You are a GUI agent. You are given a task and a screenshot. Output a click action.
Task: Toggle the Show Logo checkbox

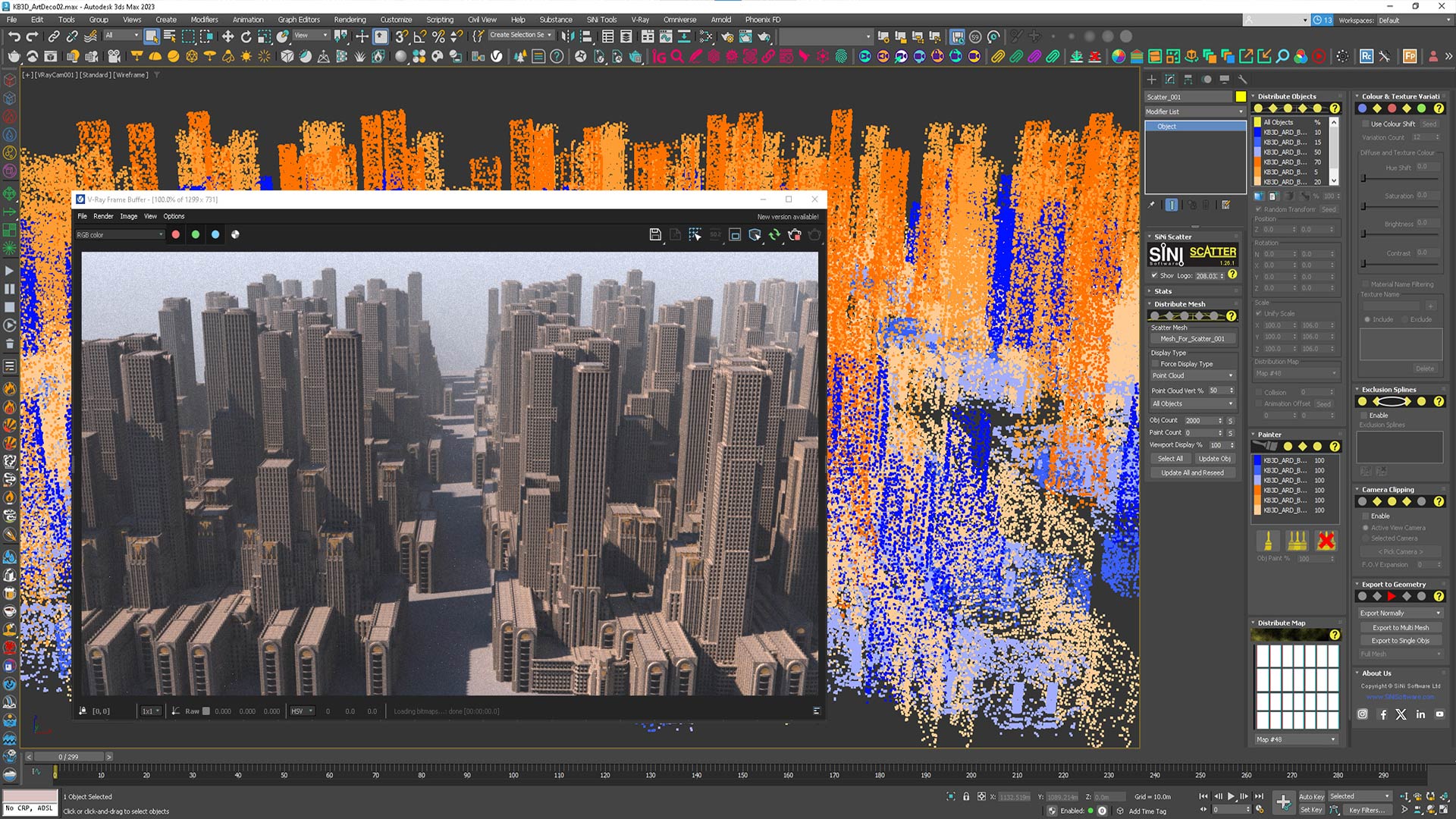1154,275
